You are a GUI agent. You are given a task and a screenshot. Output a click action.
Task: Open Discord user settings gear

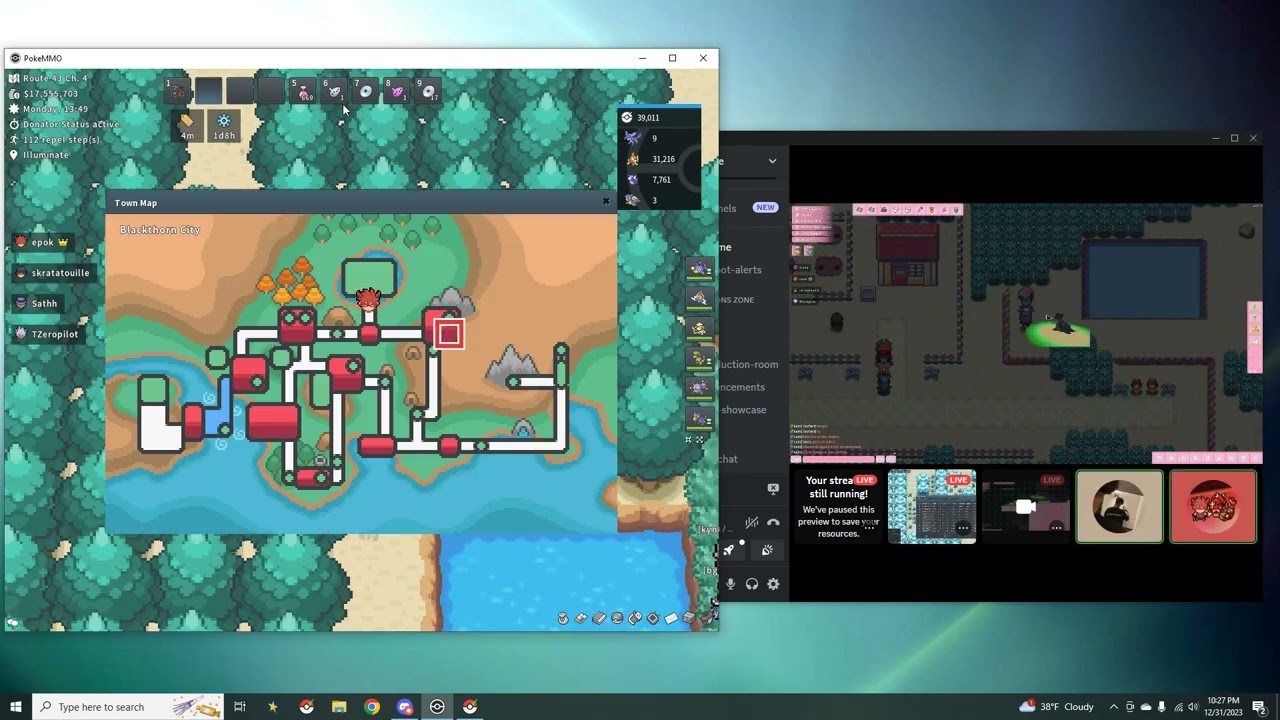point(773,584)
